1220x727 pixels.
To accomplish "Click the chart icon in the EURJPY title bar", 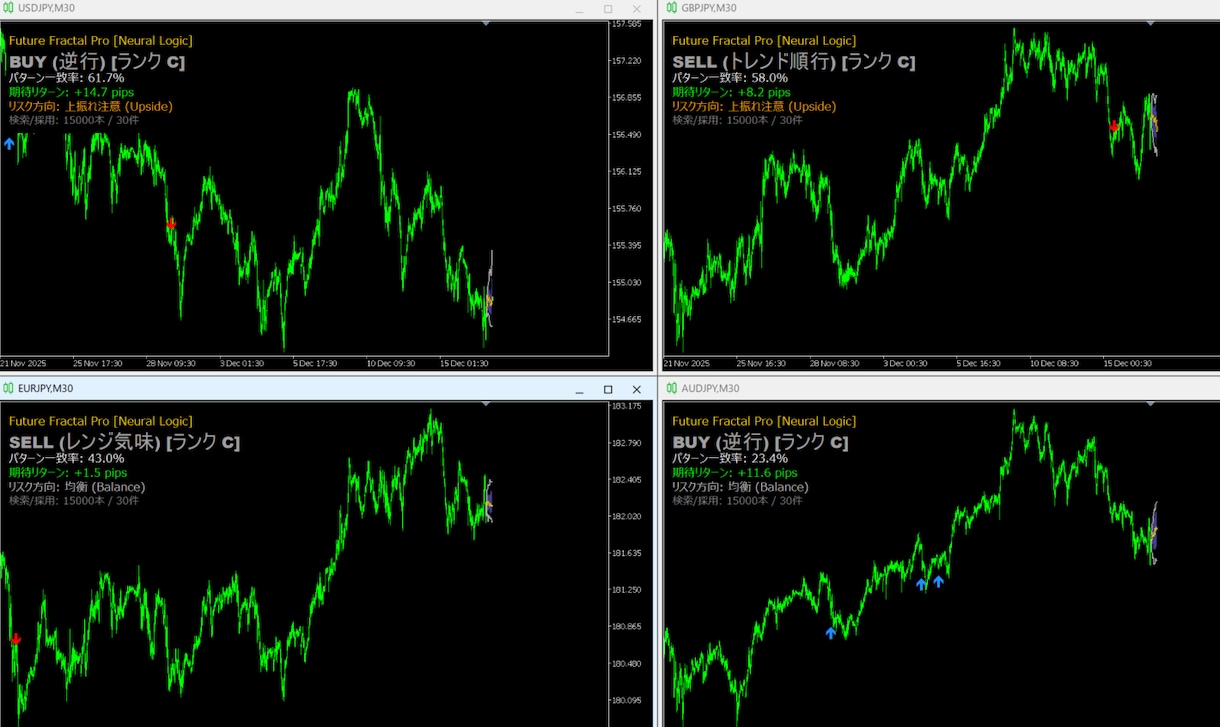I will (10, 388).
